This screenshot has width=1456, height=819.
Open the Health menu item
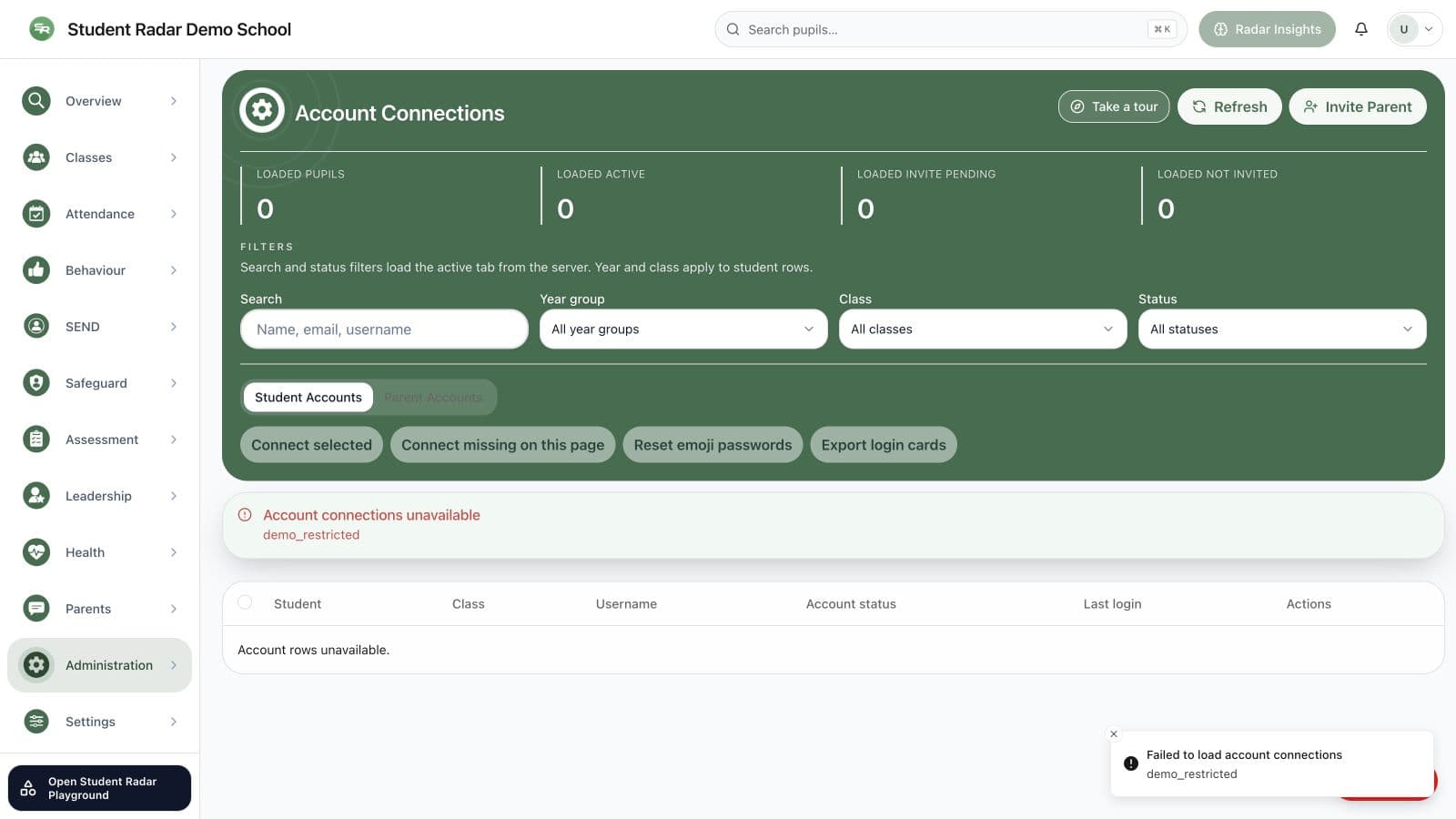(x=100, y=552)
